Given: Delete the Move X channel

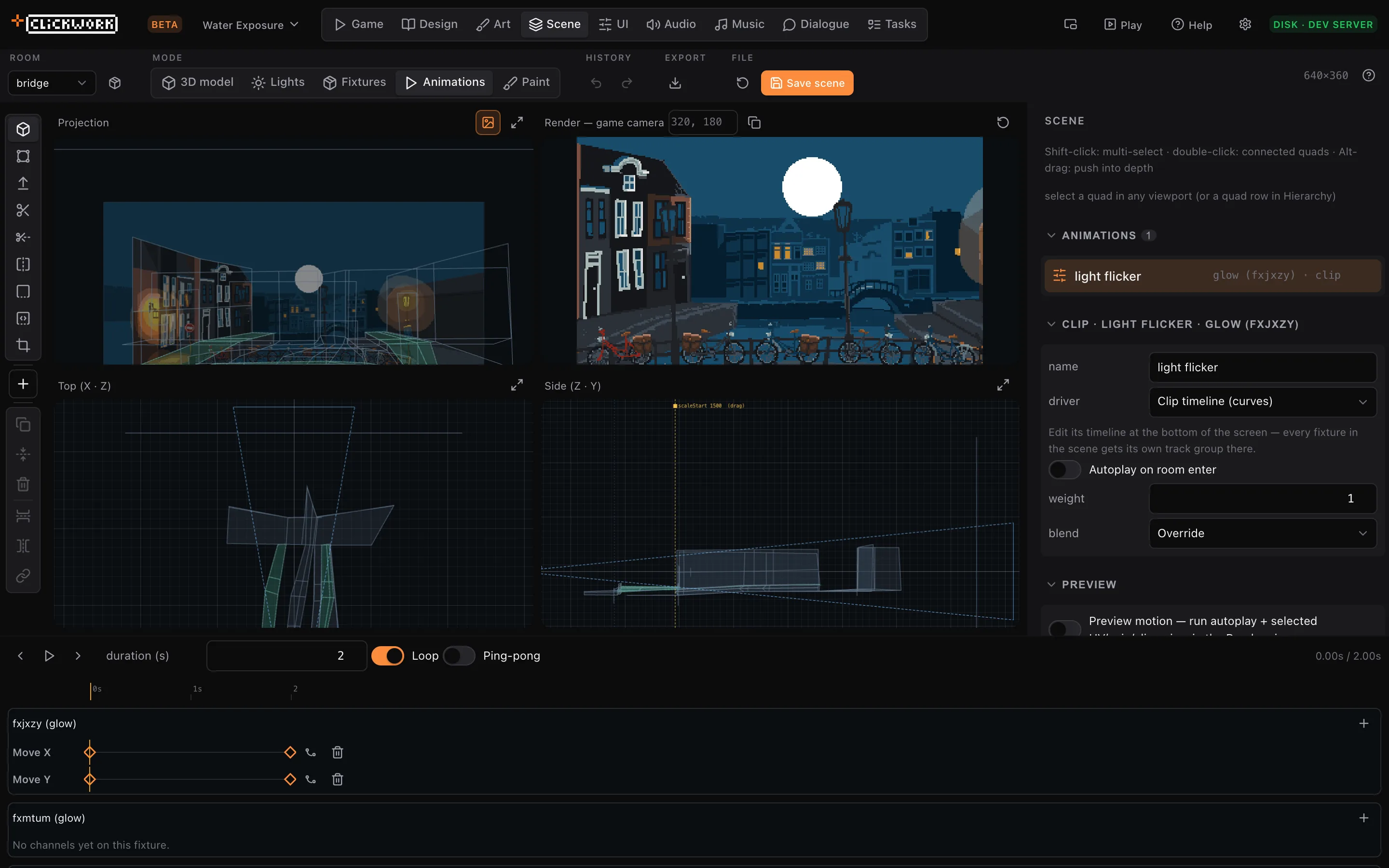Looking at the screenshot, I should tap(338, 752).
